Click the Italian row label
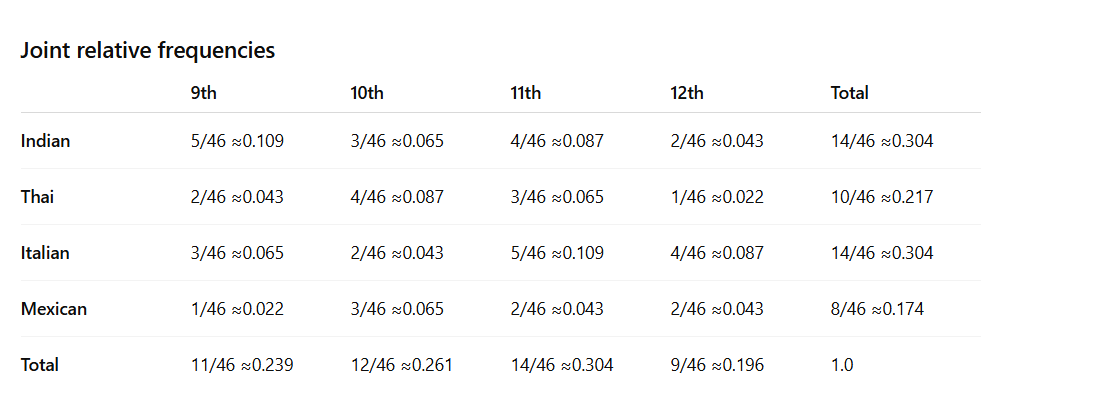The width and height of the screenshot is (1100, 408). click(x=45, y=253)
